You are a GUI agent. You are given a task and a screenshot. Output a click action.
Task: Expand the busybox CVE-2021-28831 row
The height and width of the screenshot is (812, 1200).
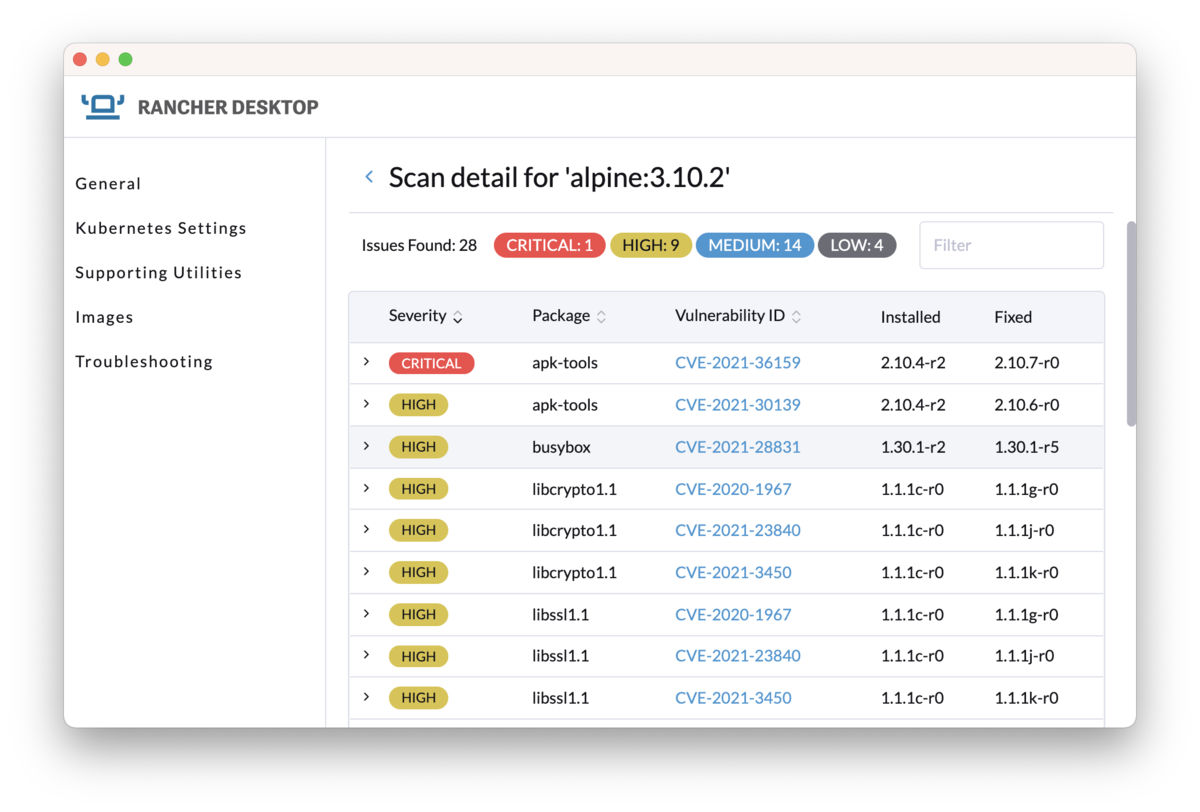(366, 446)
